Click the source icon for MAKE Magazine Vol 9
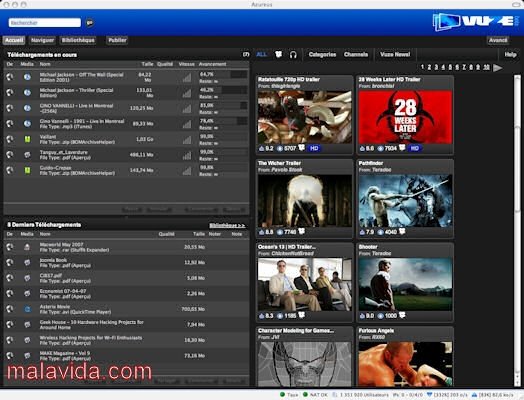 coord(10,356)
